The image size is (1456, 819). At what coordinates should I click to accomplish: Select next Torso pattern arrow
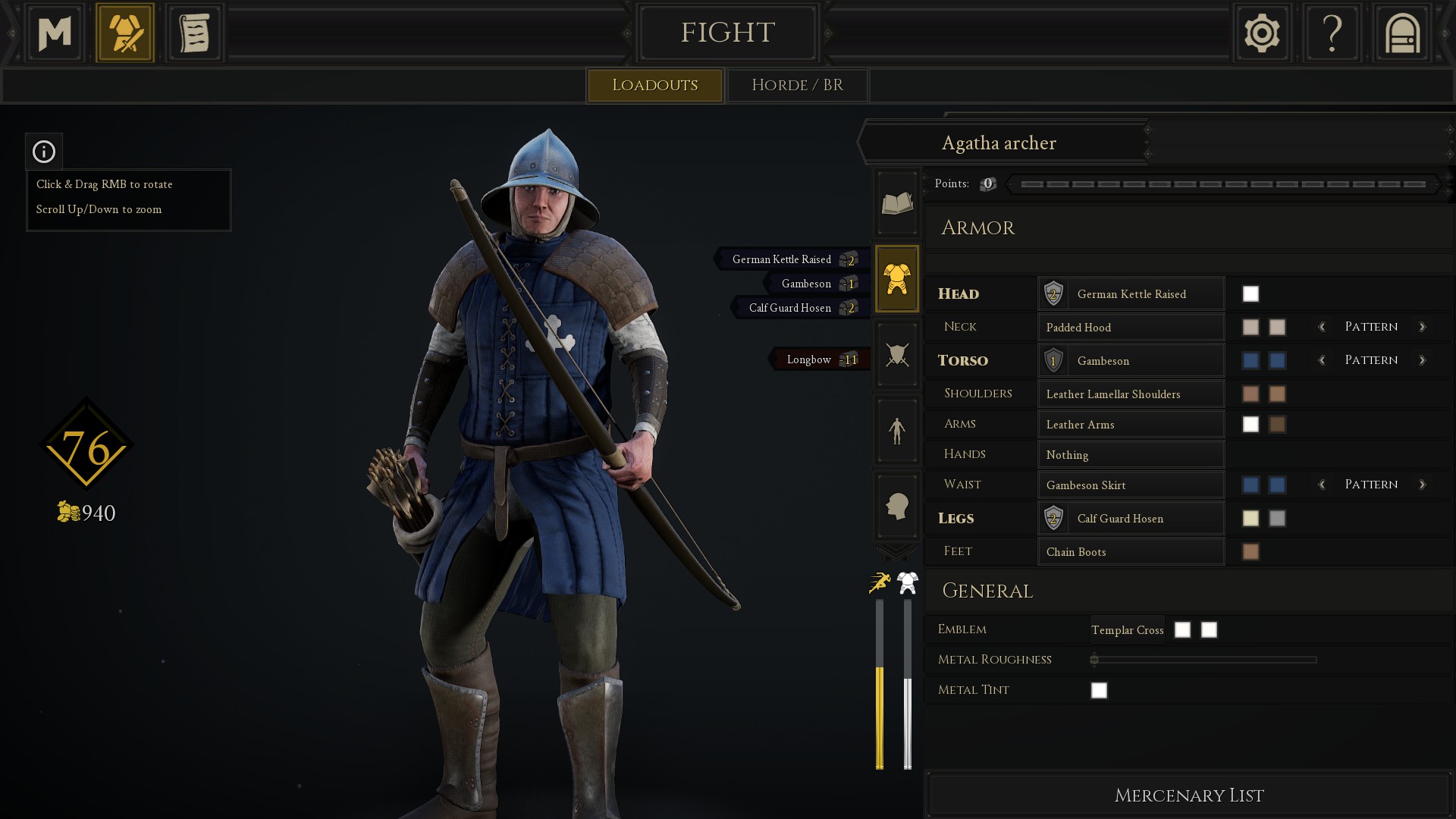point(1423,360)
